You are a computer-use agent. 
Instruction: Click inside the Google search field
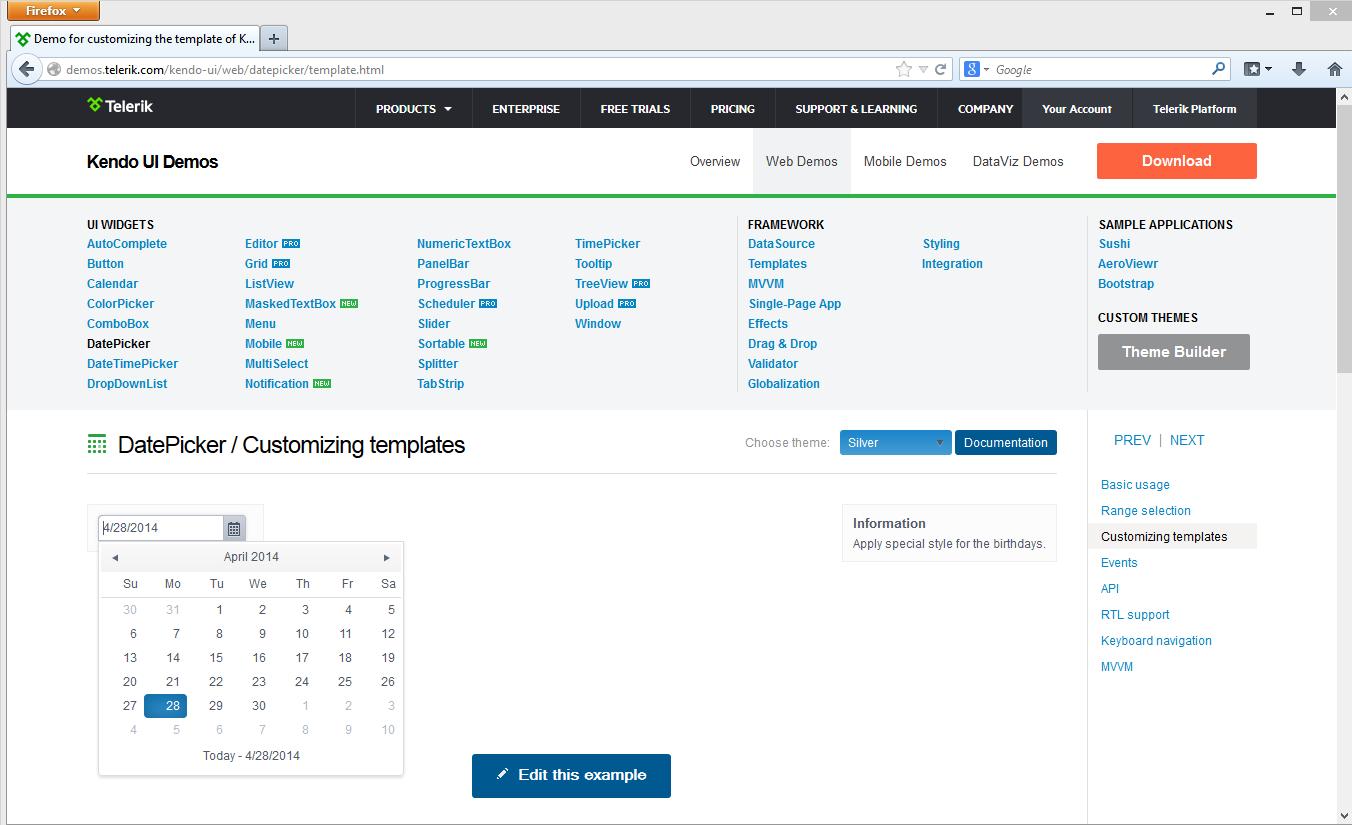pyautogui.click(x=1100, y=70)
